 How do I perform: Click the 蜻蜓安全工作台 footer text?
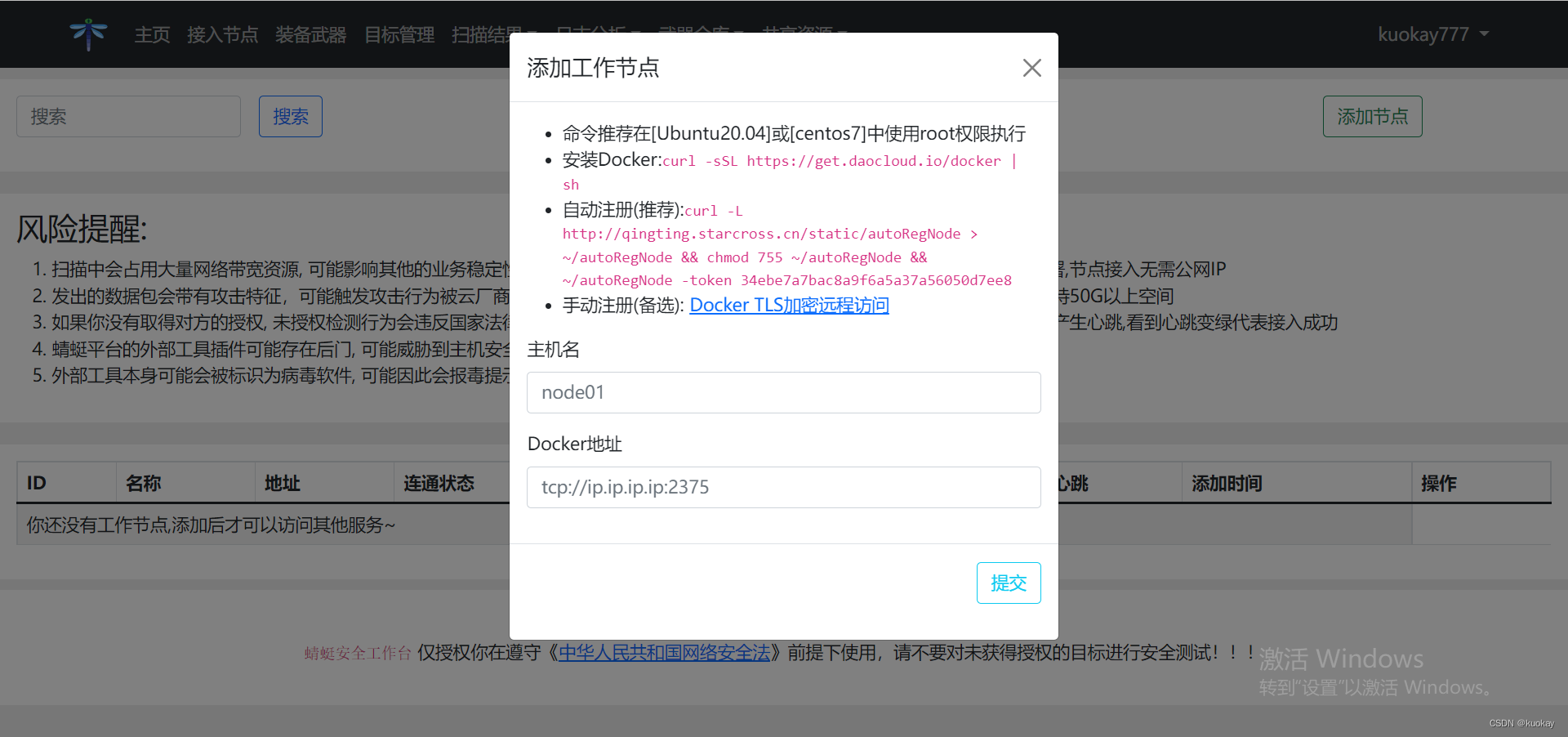coord(358,653)
